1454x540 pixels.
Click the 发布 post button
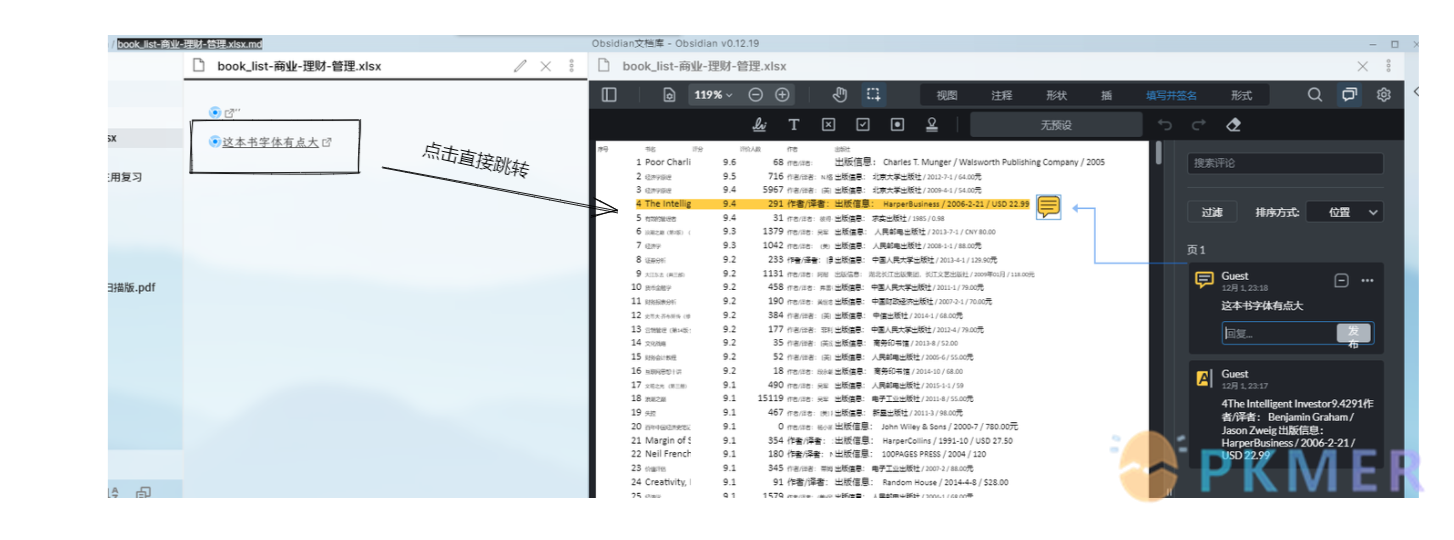click(x=1353, y=334)
